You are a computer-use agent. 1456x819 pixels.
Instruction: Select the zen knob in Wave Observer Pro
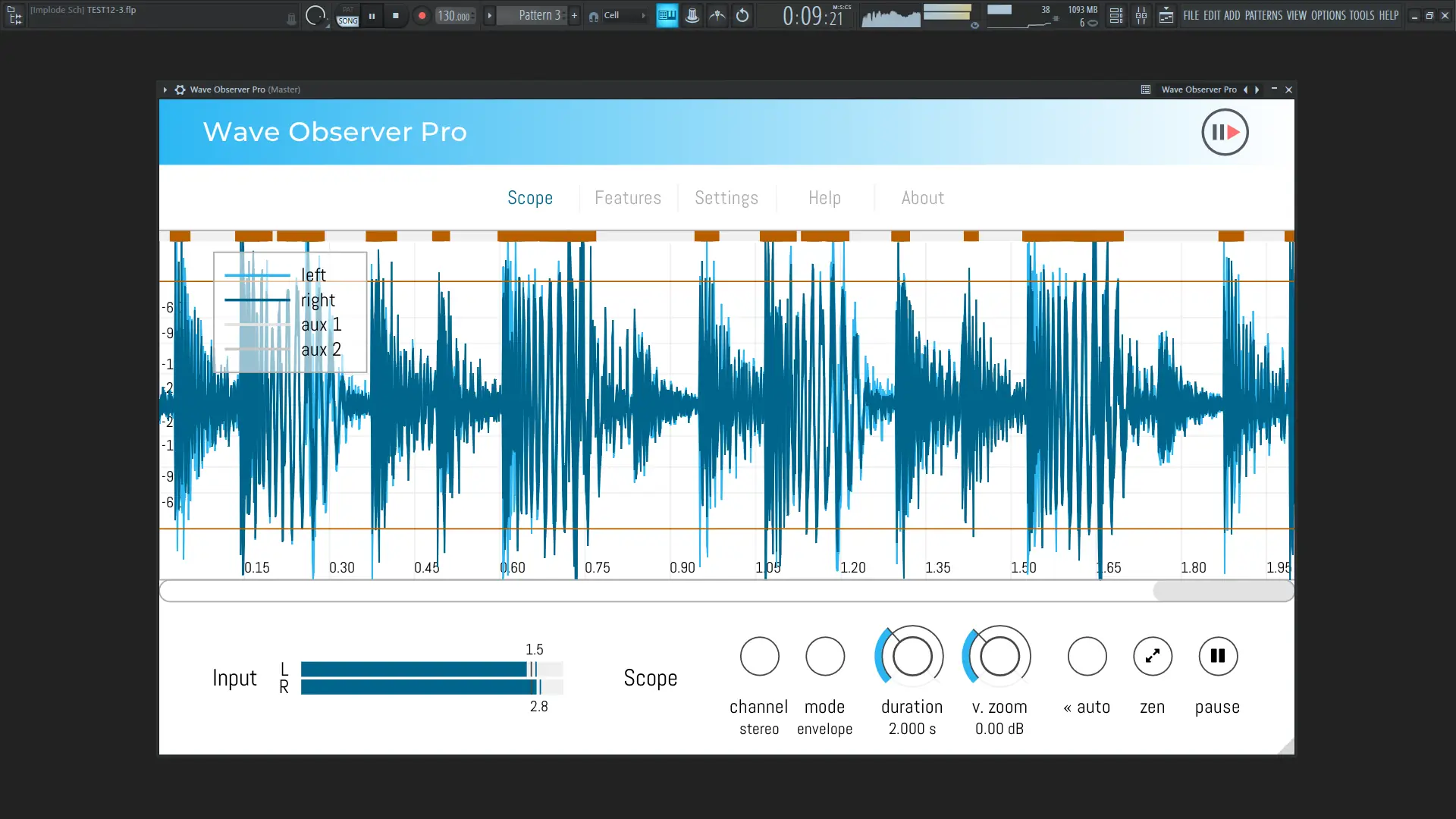click(1151, 657)
